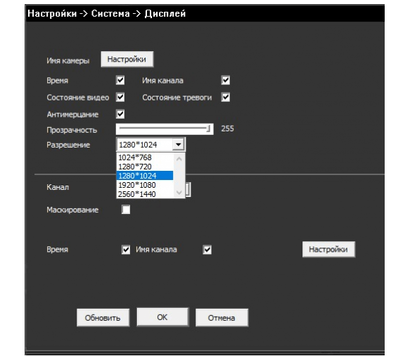Toggle Антимерцание checkbox
This screenshot has height=360, width=410.
tap(120, 114)
